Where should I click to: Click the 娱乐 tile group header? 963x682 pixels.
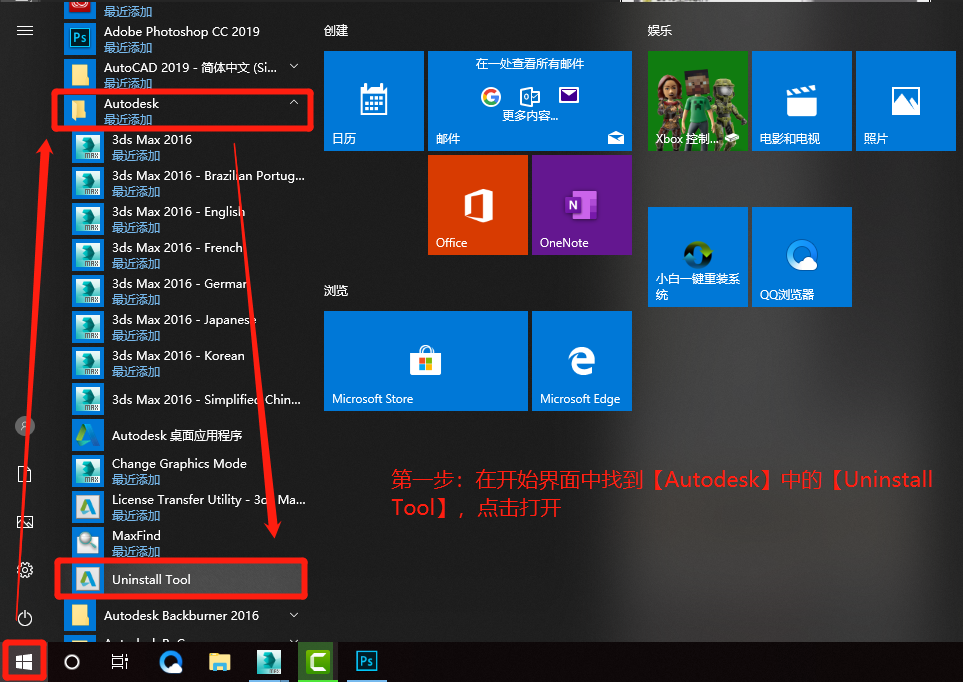660,31
